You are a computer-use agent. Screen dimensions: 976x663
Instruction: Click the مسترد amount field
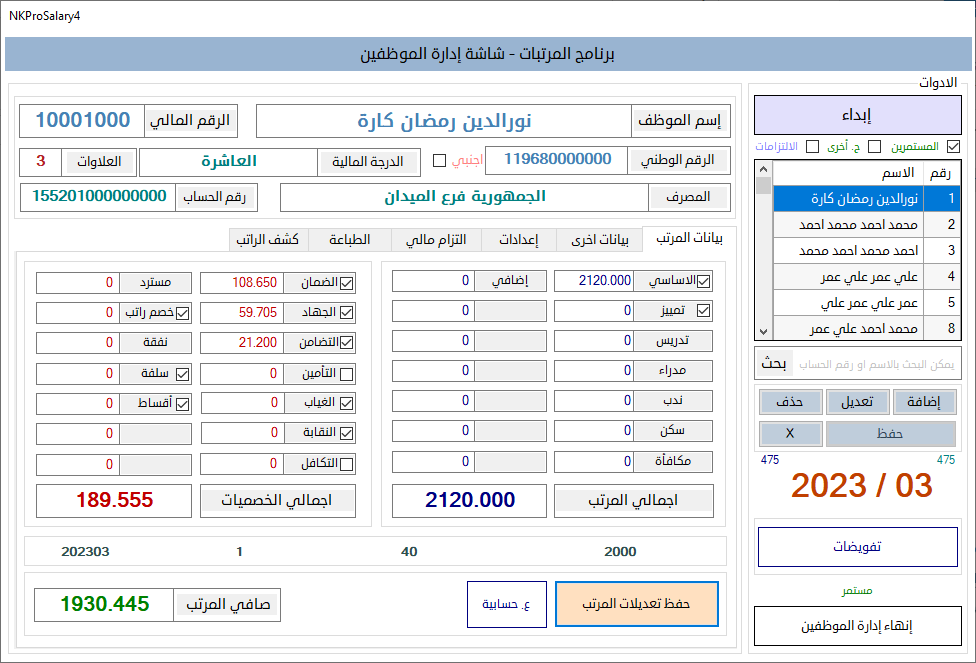coord(78,283)
